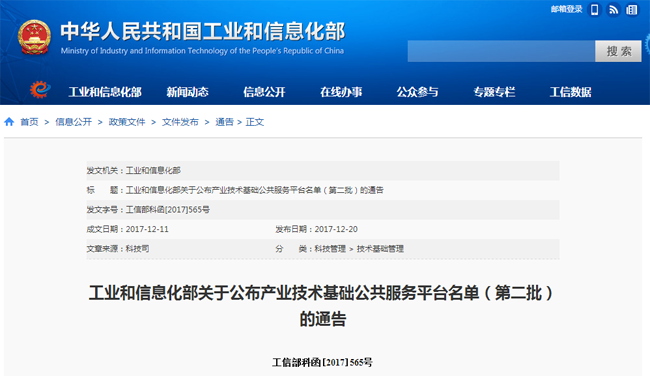The width and height of the screenshot is (650, 376).
Task: Click the national emblem logo
Action: click(x=34, y=37)
